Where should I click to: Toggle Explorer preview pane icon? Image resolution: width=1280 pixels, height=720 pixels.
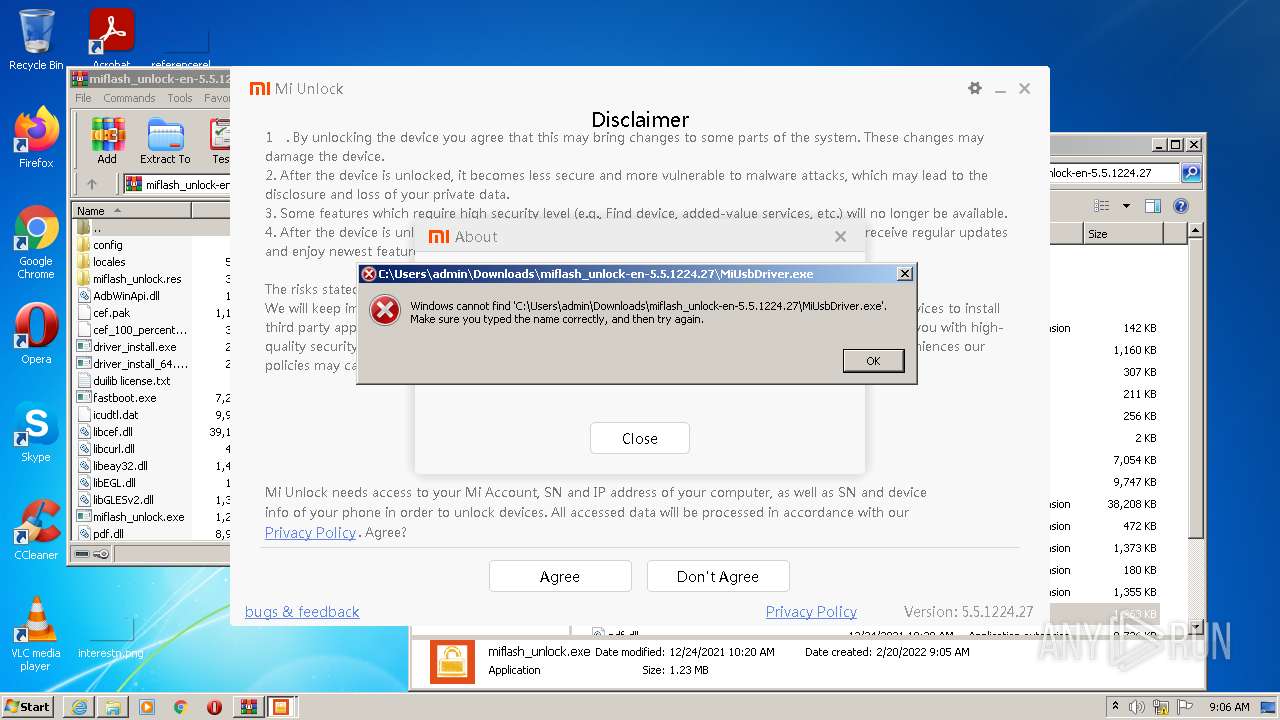click(x=1153, y=206)
